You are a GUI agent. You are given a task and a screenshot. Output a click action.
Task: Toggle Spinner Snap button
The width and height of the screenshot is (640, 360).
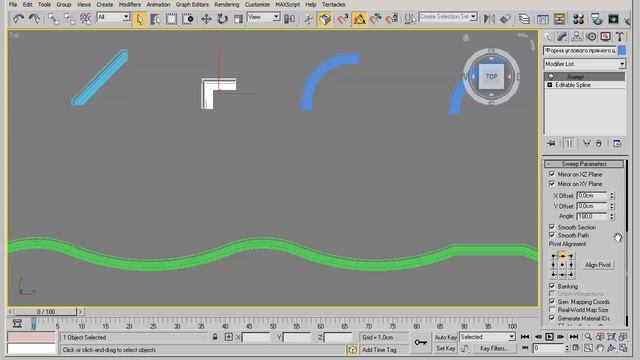(392, 19)
